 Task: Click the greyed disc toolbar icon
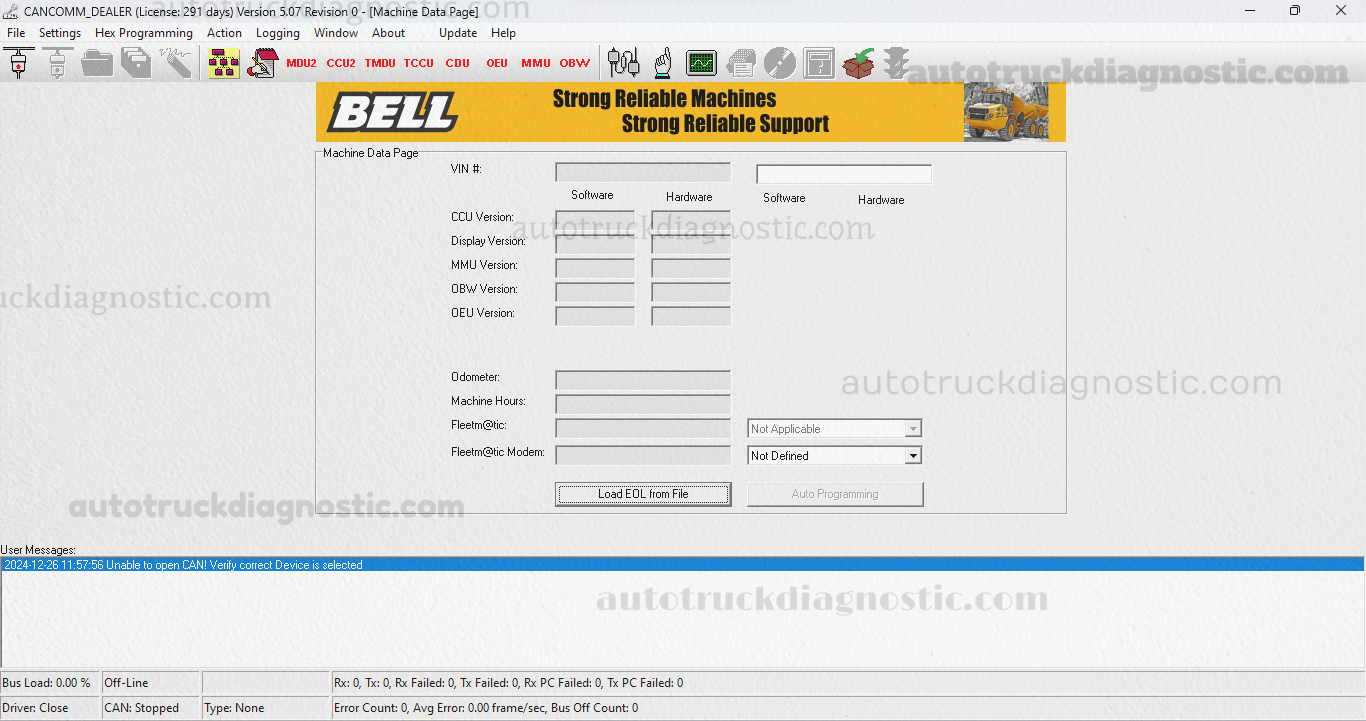[x=780, y=63]
